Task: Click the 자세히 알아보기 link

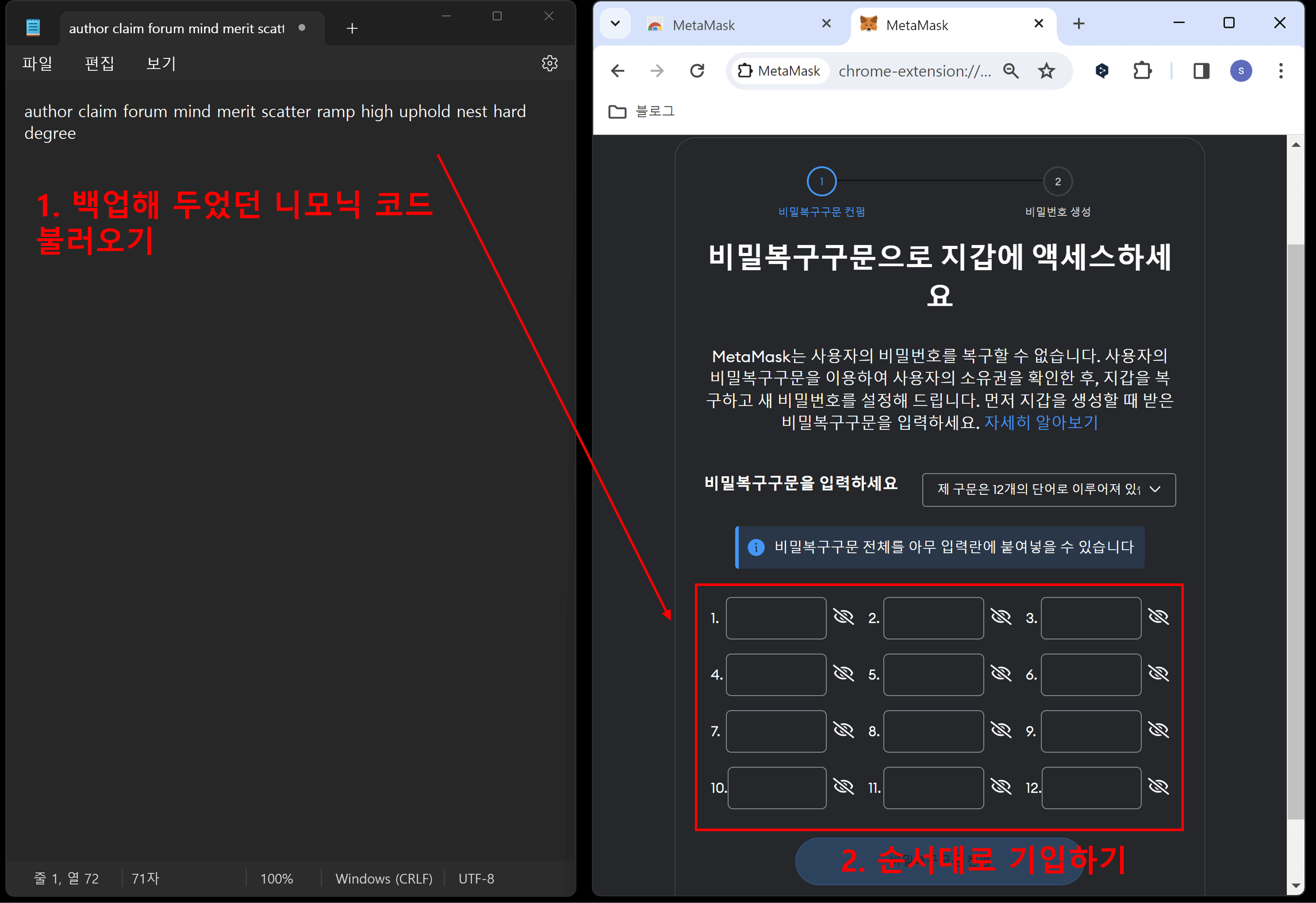Action: [1040, 422]
